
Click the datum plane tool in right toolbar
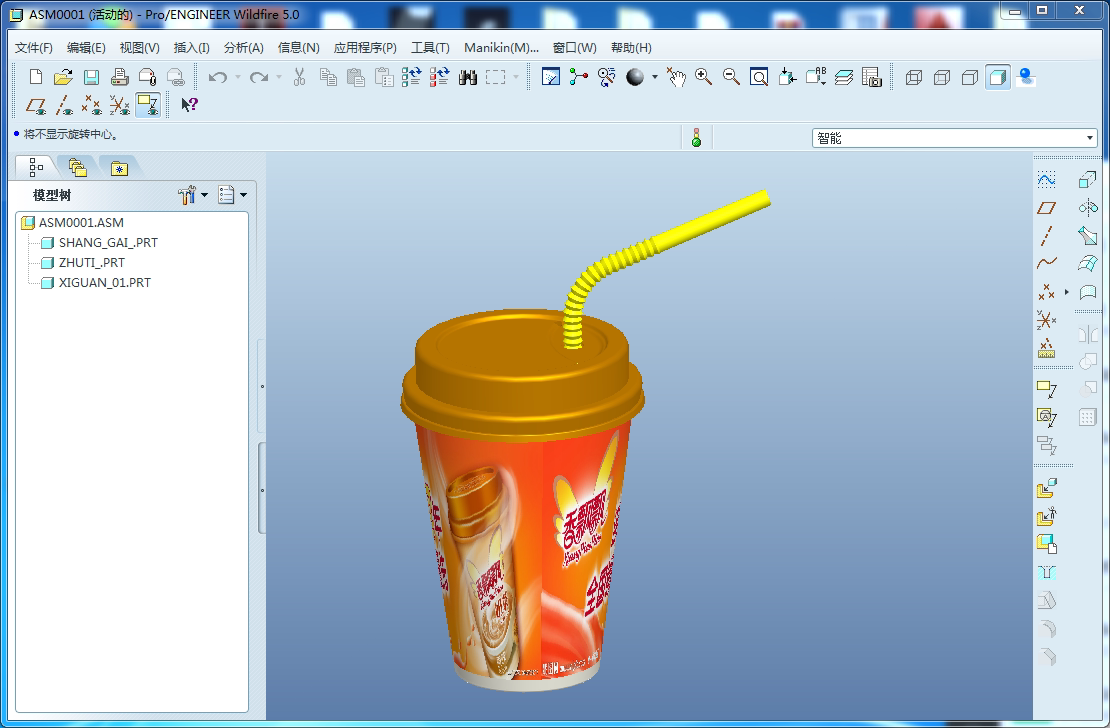coord(1046,207)
